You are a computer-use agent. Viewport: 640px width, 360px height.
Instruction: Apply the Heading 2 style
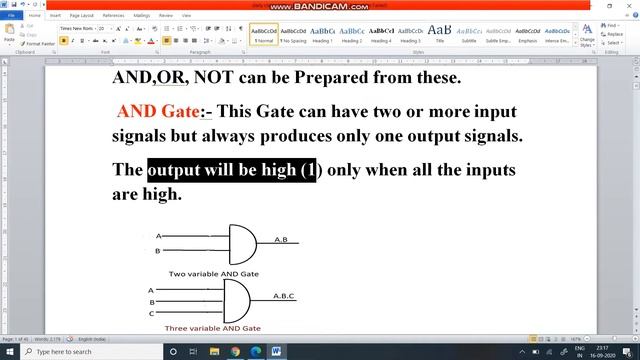352,35
